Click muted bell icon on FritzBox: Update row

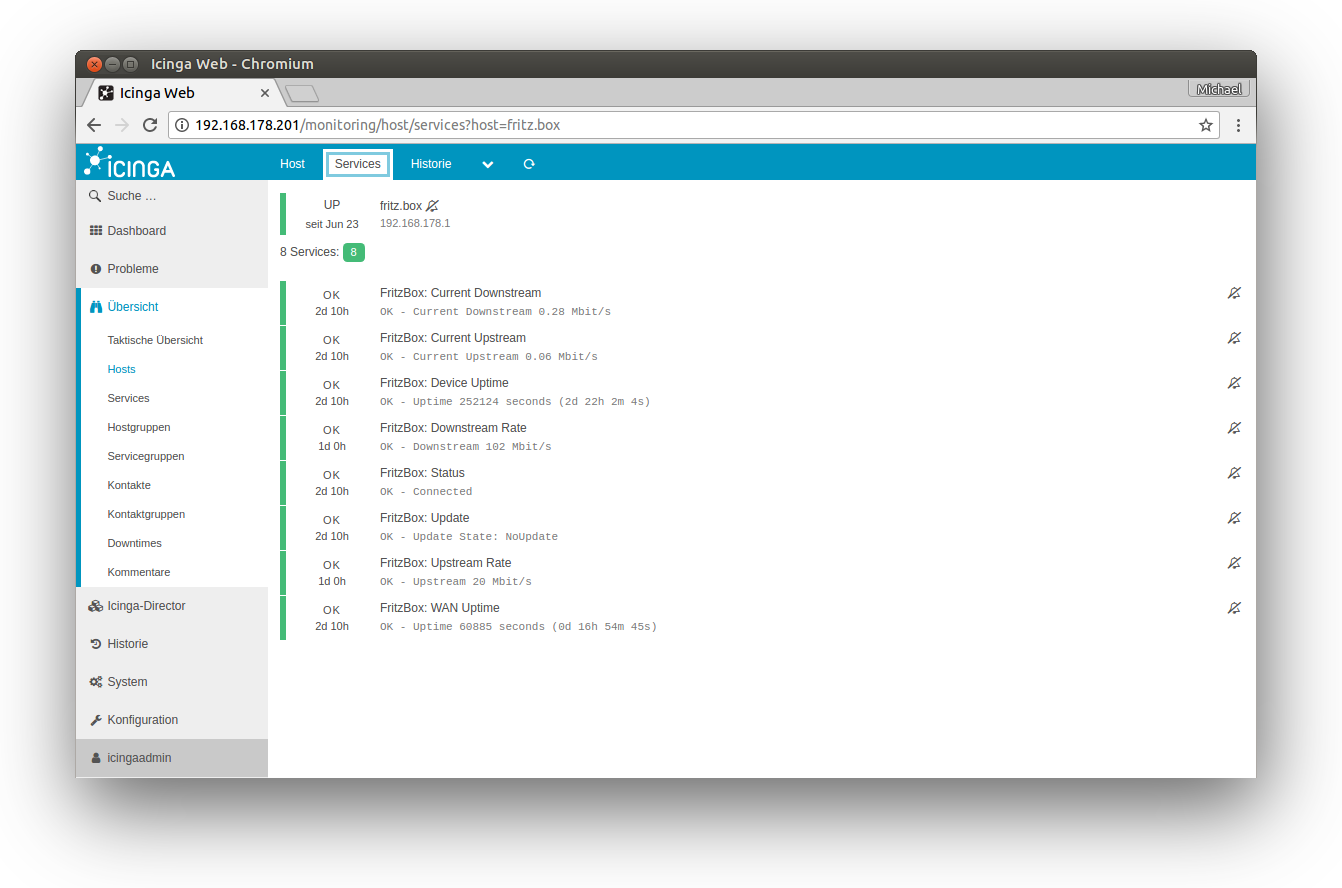tap(1234, 518)
